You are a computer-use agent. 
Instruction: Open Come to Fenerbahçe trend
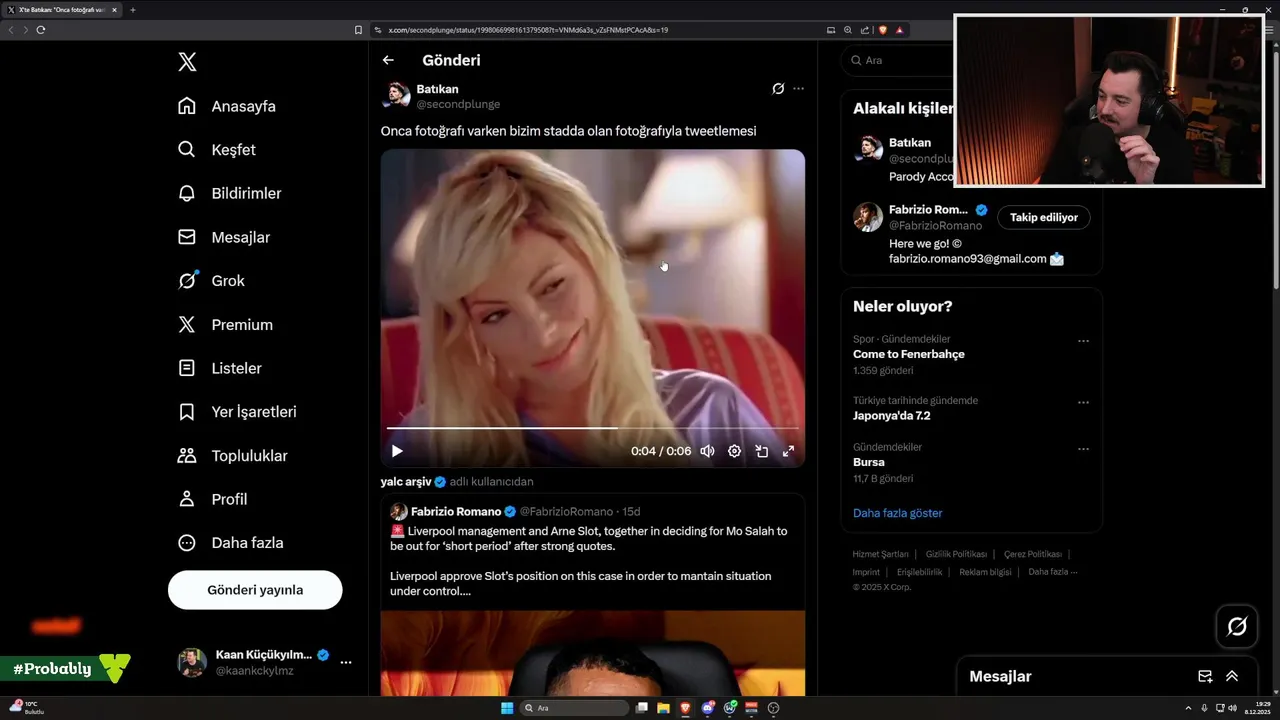pos(908,354)
